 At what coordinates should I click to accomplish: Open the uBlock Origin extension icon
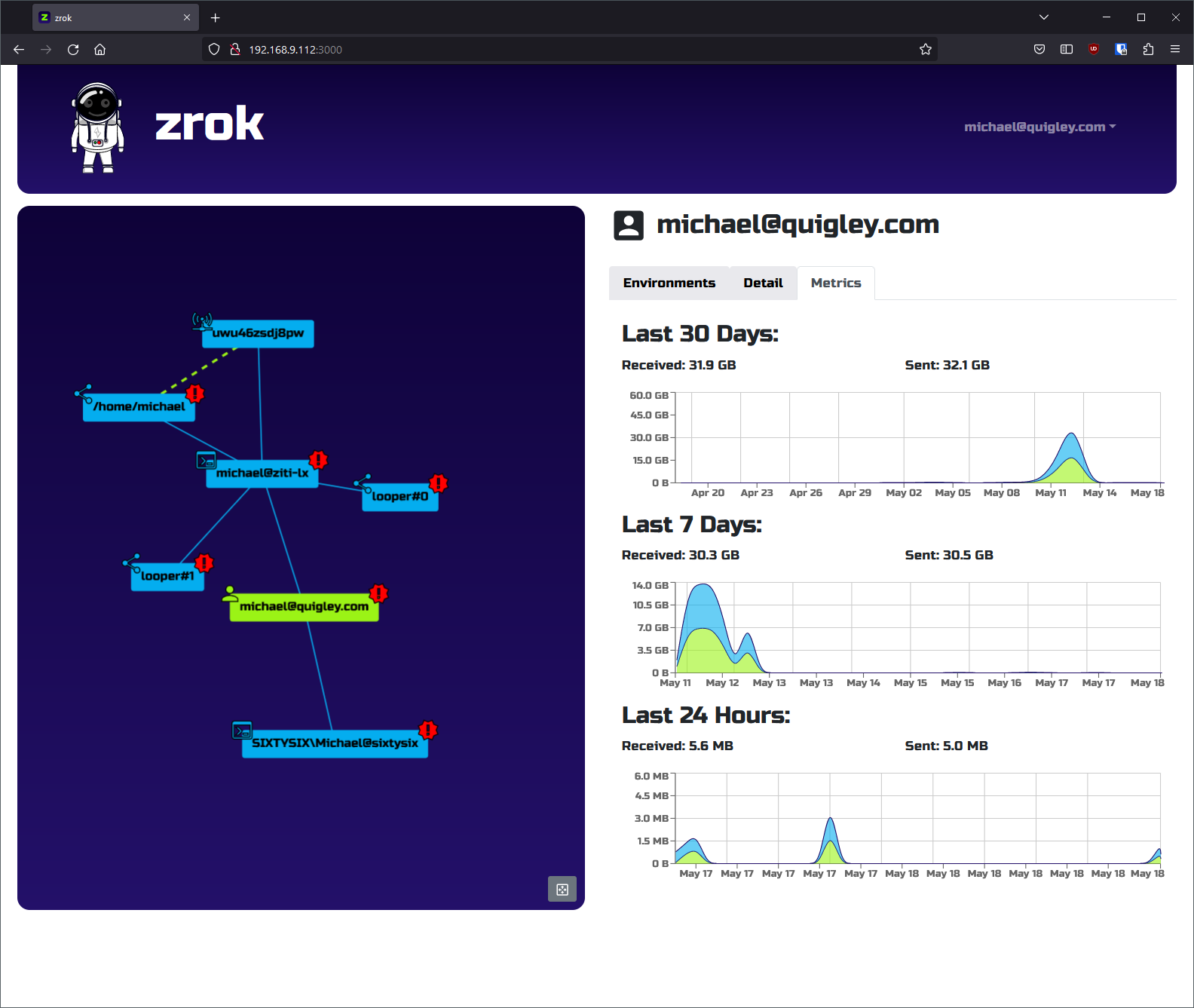click(x=1094, y=50)
